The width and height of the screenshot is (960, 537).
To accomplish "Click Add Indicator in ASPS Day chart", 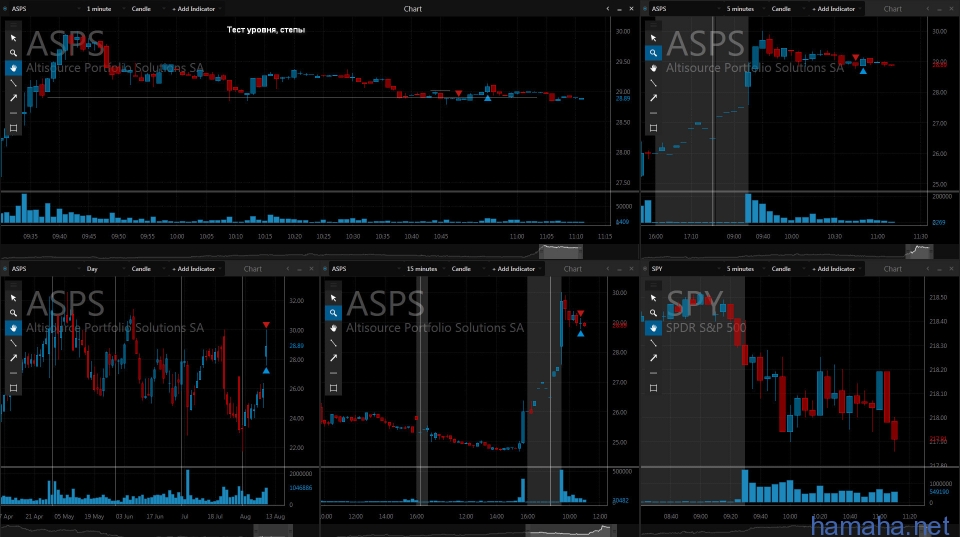I will [195, 269].
